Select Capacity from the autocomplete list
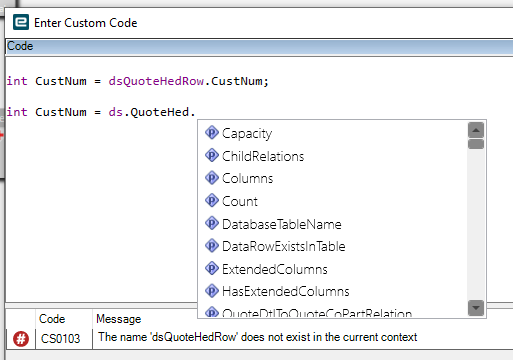 (247, 133)
